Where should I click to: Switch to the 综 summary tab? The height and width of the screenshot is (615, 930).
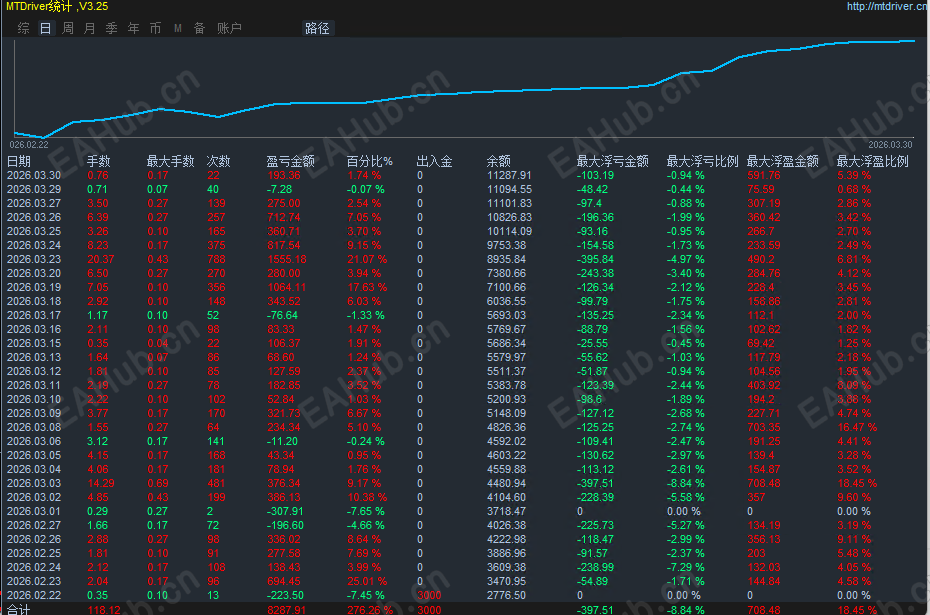tap(24, 28)
